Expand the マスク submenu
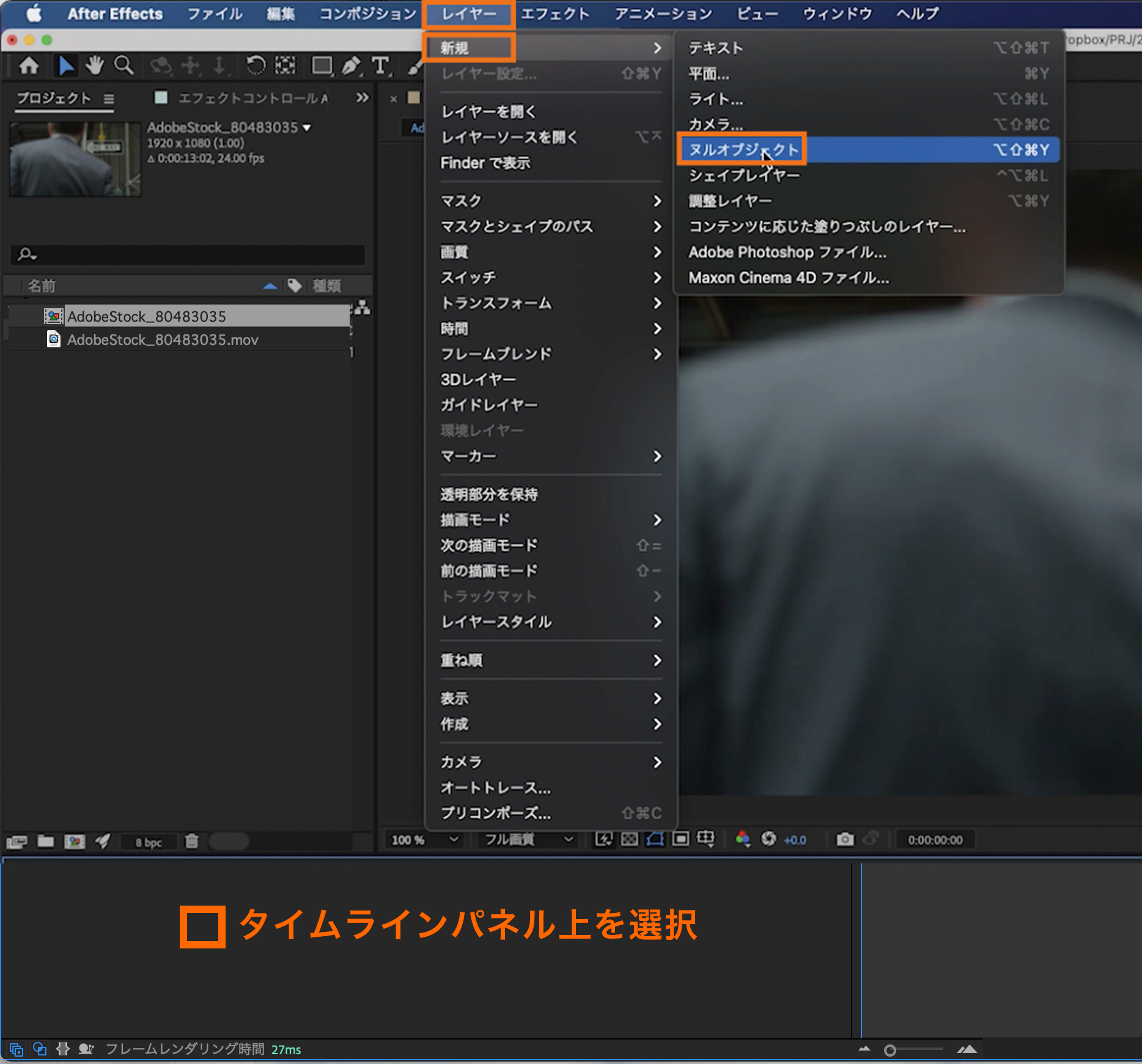This screenshot has height=1064, width=1142. (x=551, y=201)
